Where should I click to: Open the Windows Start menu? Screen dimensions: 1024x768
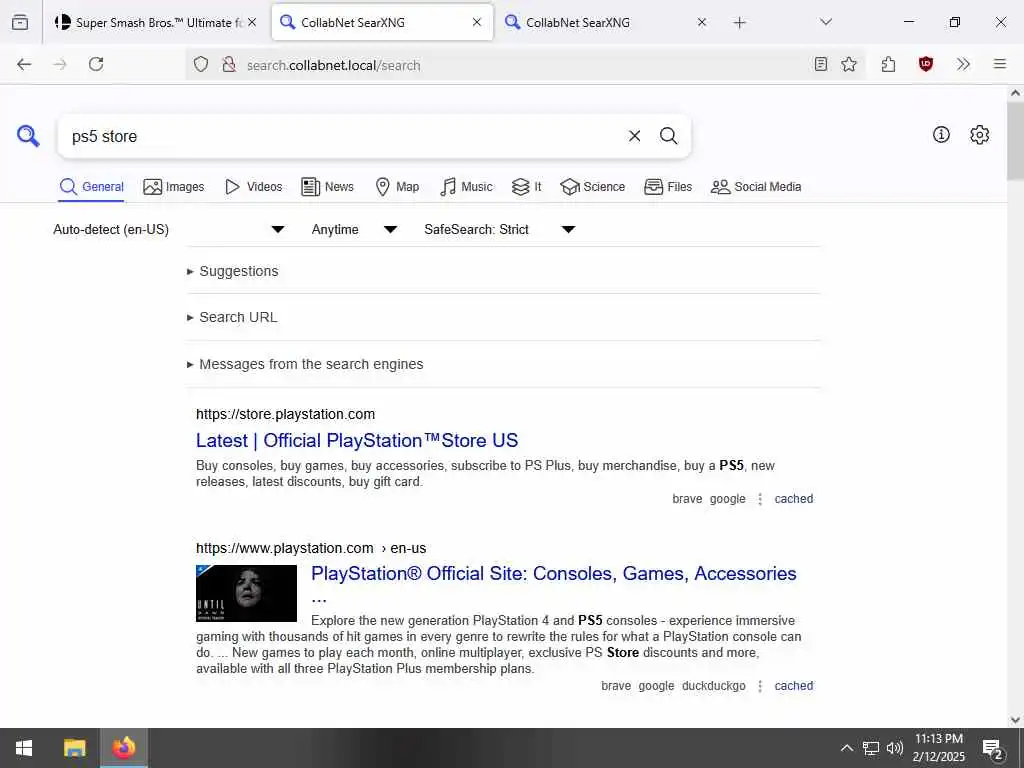pyautogui.click(x=24, y=748)
